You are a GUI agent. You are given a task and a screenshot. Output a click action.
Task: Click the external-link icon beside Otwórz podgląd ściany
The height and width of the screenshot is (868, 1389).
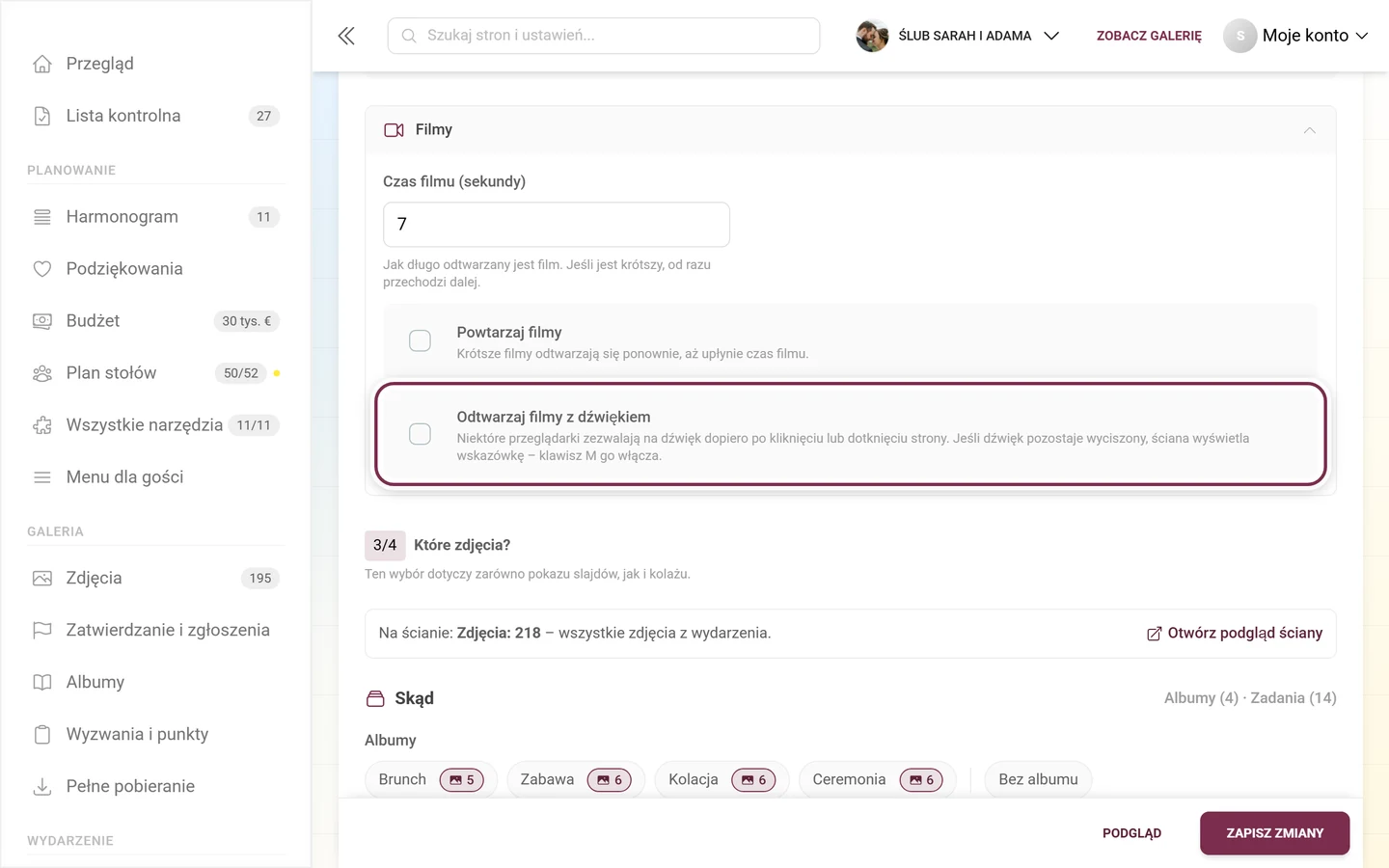point(1154,634)
